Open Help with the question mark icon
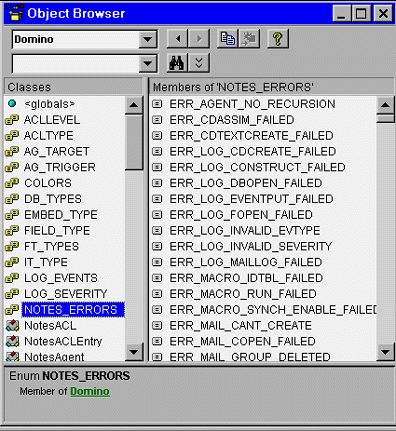Screen dimensions: 396x431 pyautogui.click(x=278, y=39)
